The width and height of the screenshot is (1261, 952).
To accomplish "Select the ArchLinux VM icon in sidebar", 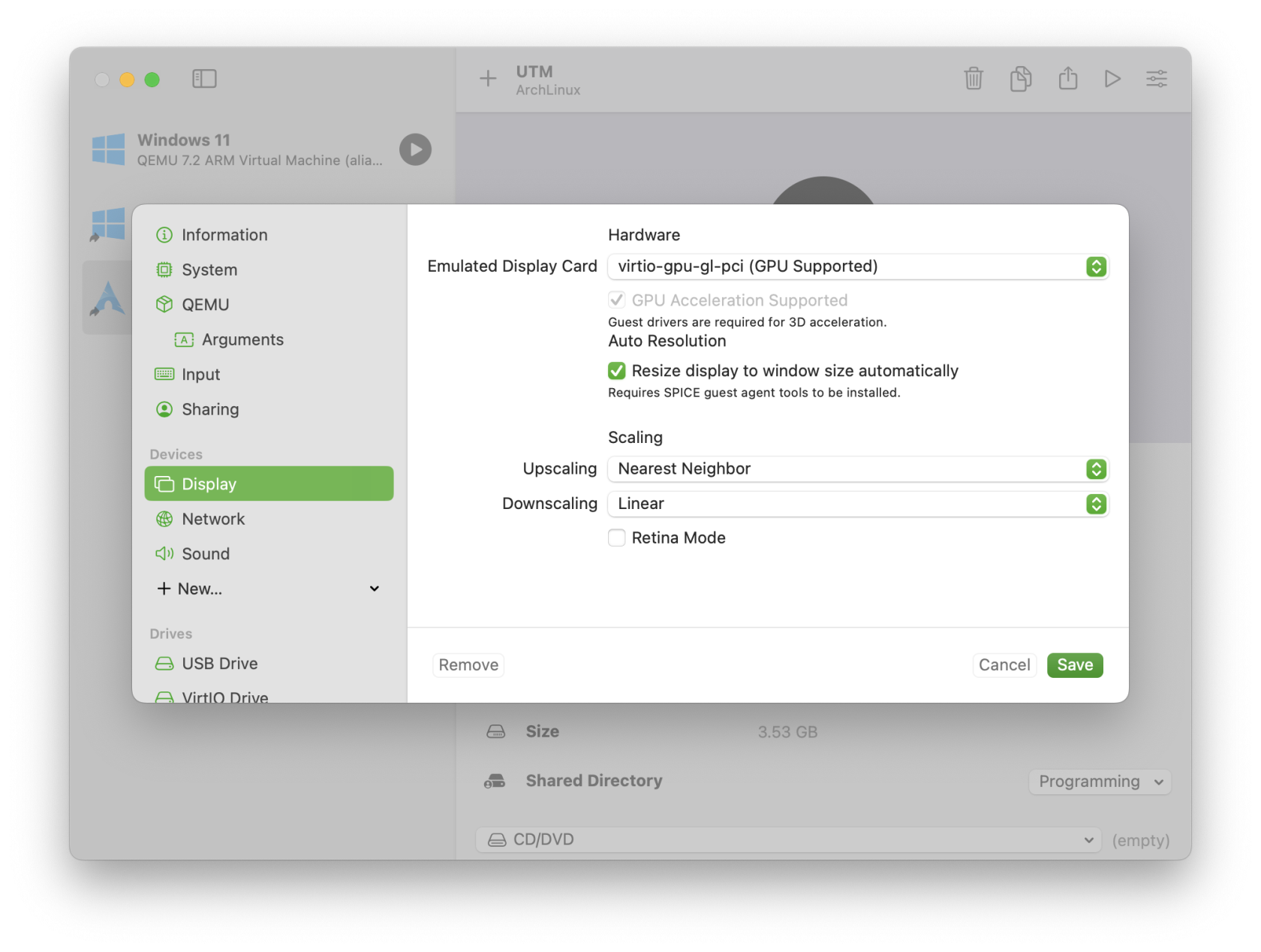I will (108, 298).
